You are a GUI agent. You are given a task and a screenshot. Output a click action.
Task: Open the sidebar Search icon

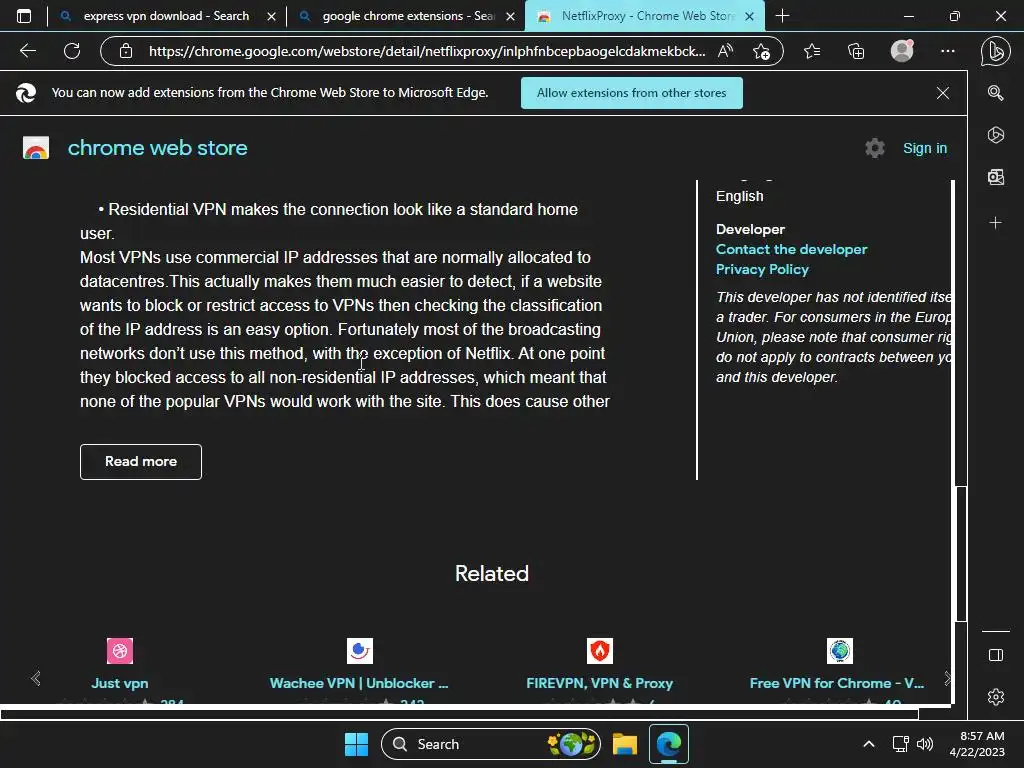[995, 93]
